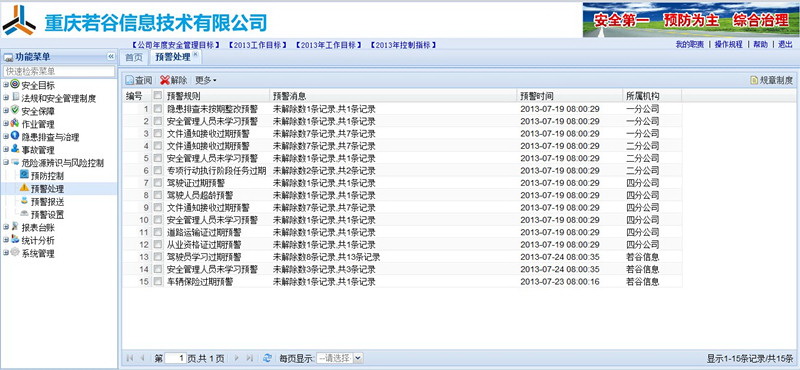Check the box for 驾驶人员超龄预警 row
Viewport: 800px width, 370px height.
[x=158, y=195]
